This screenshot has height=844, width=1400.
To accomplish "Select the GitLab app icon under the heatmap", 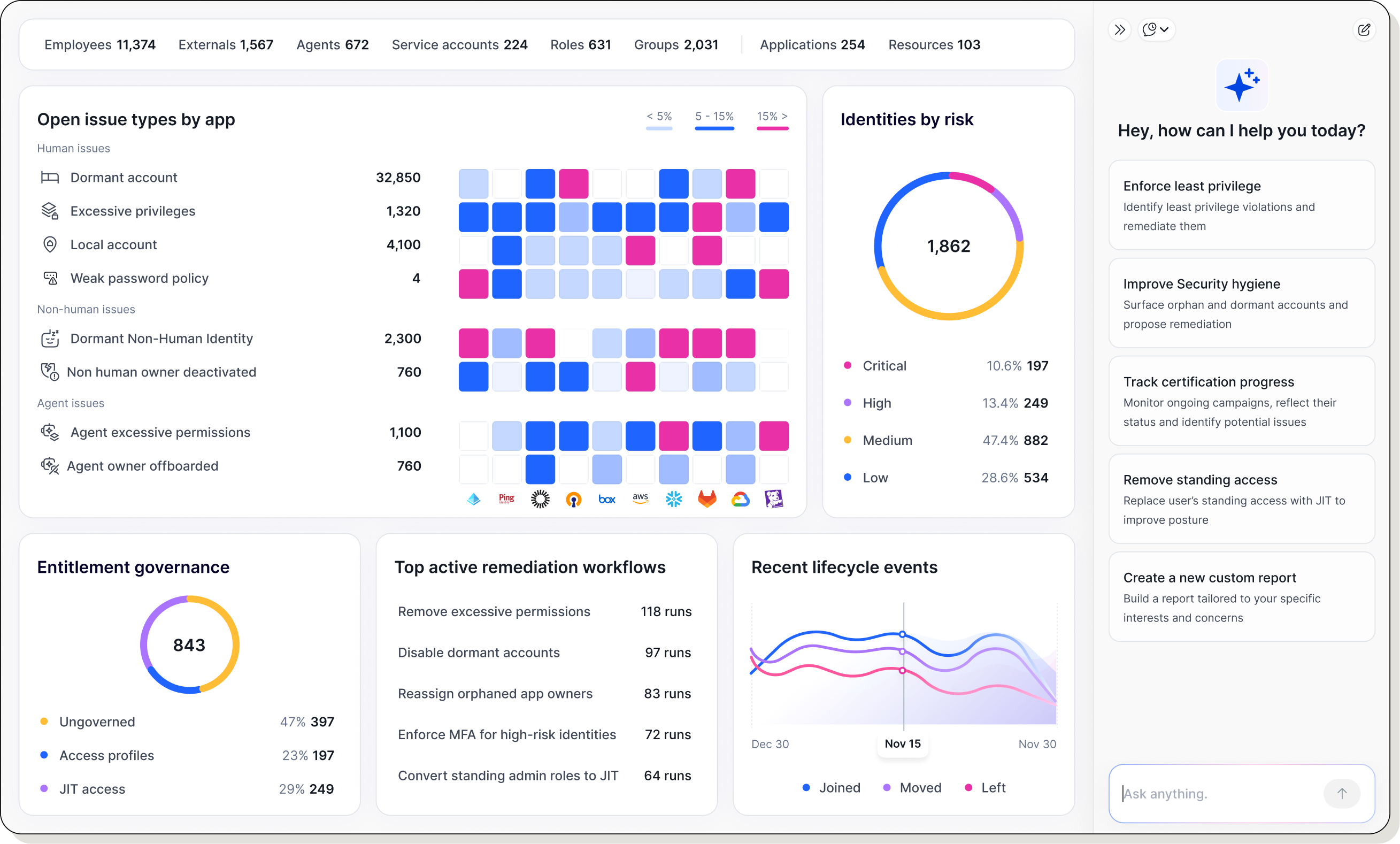I will [x=707, y=498].
